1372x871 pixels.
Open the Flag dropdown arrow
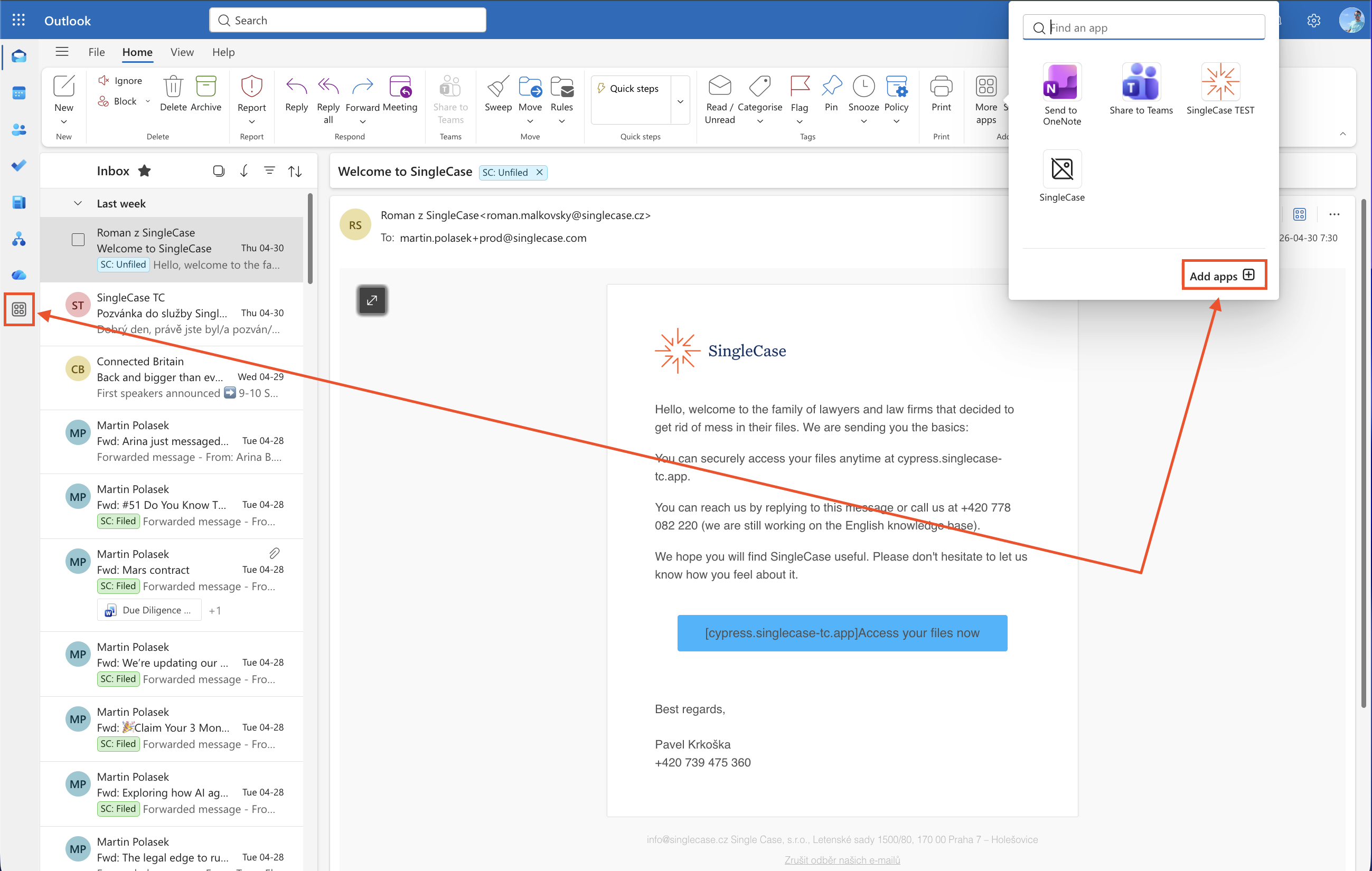click(800, 121)
